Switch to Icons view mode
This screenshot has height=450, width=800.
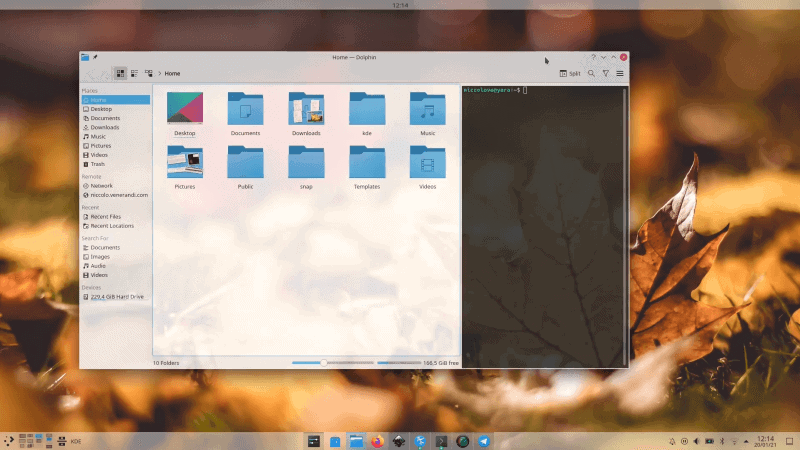120,73
